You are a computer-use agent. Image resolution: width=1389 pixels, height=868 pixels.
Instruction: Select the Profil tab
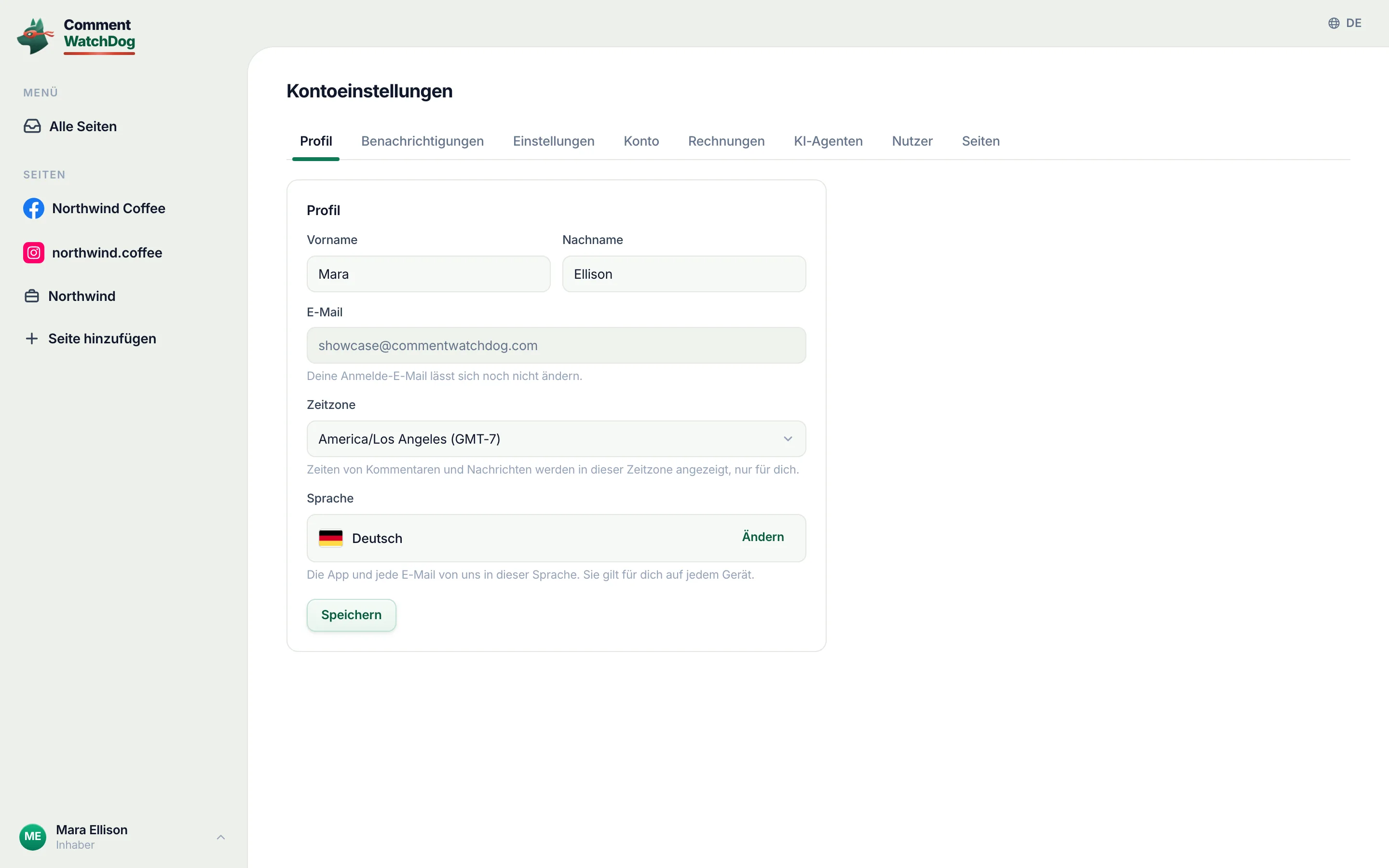(316, 141)
